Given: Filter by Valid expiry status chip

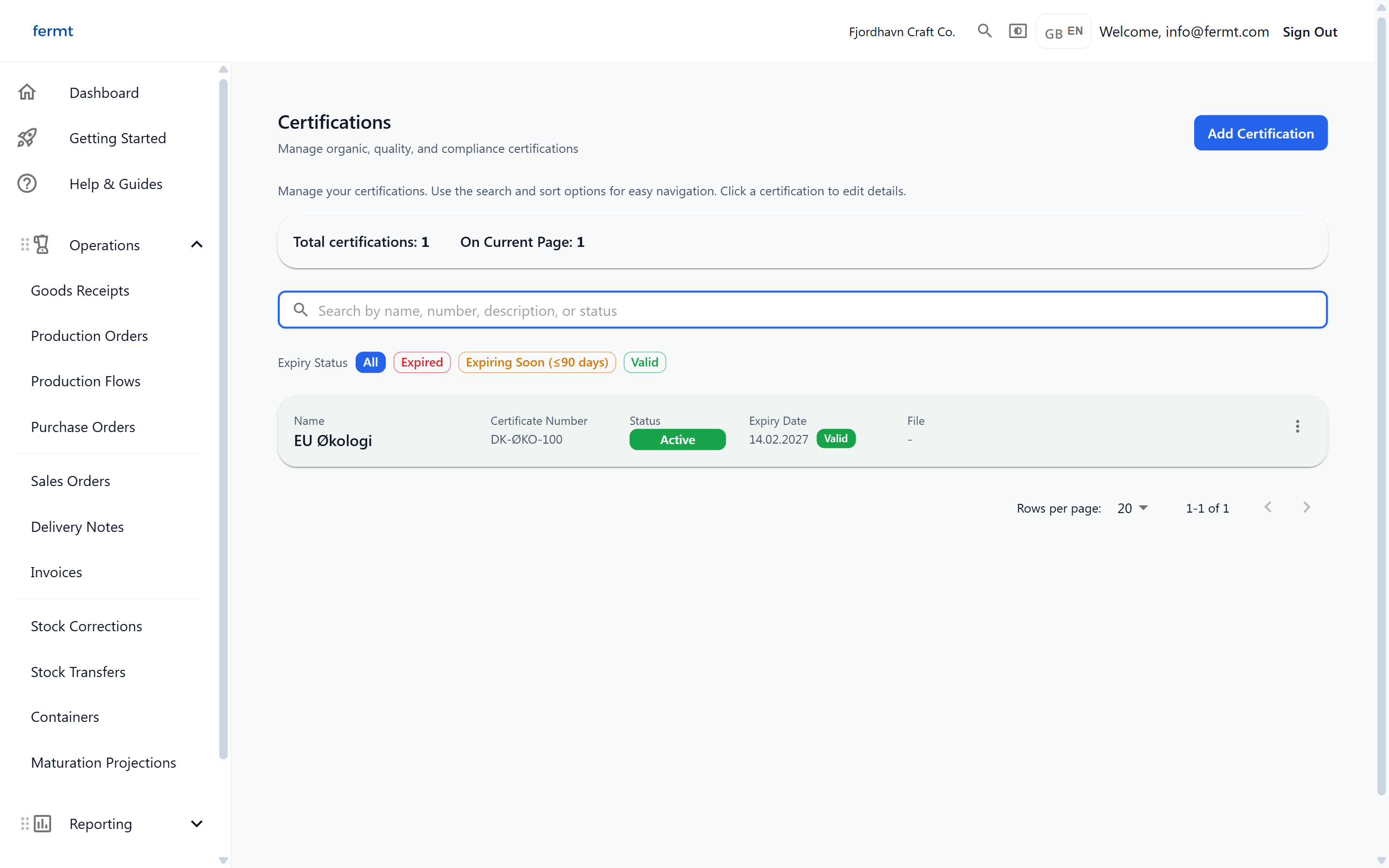Looking at the screenshot, I should [644, 362].
